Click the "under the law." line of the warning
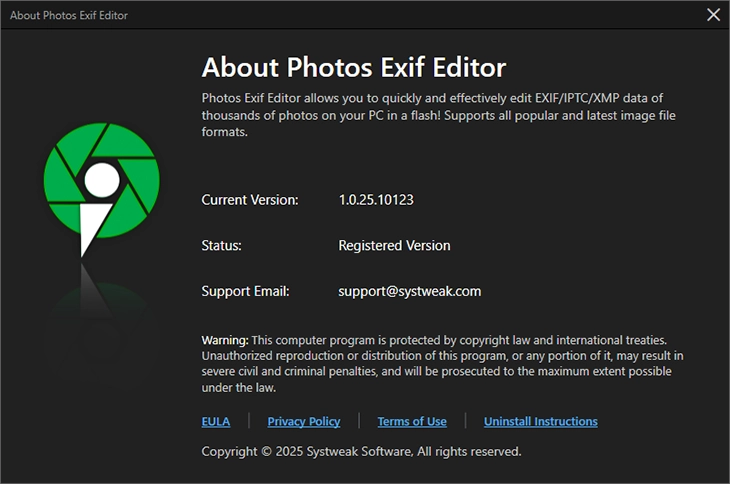Screen dimensions: 730x484 (x=238, y=387)
